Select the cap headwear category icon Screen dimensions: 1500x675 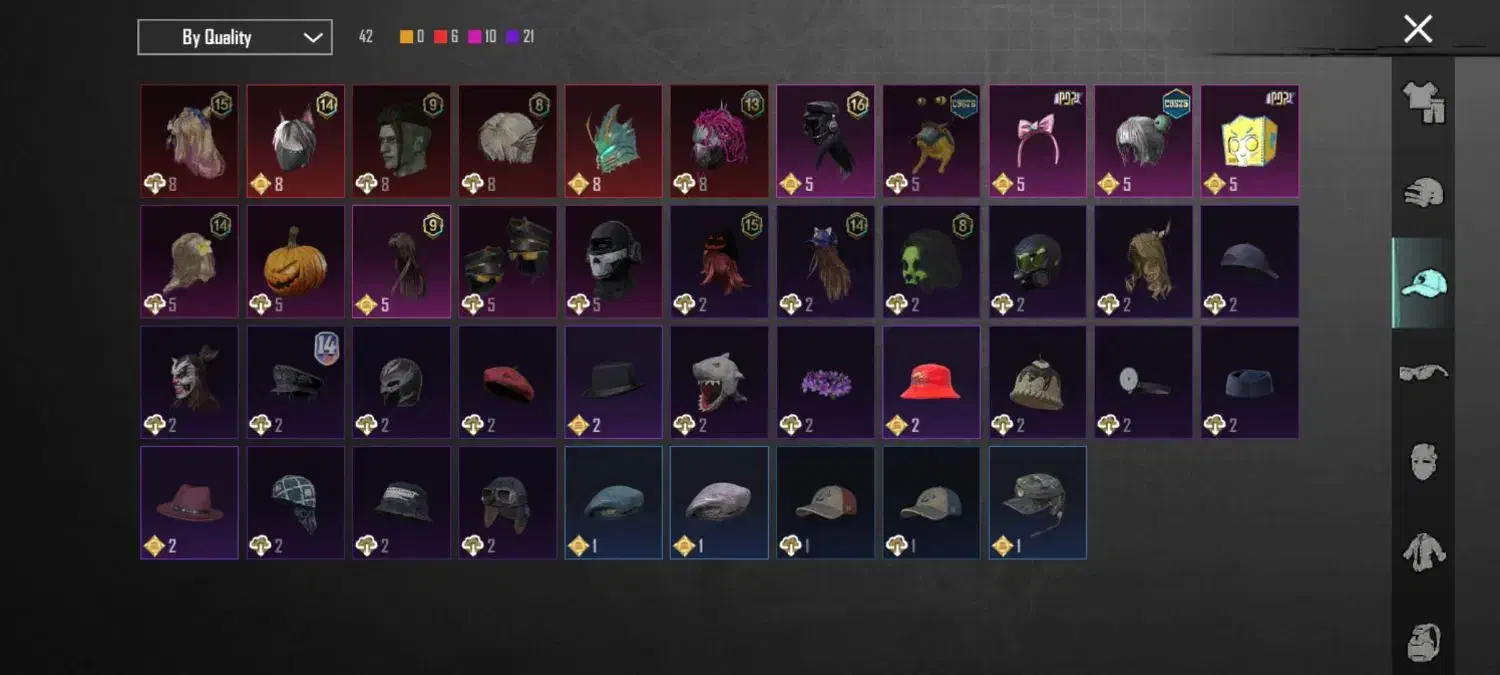click(1424, 283)
